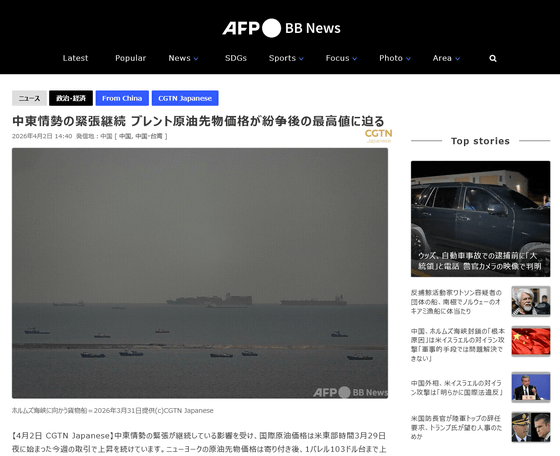Image resolution: width=560 pixels, height=456 pixels.
Task: Click the ニュース category tag
Action: 29,98
